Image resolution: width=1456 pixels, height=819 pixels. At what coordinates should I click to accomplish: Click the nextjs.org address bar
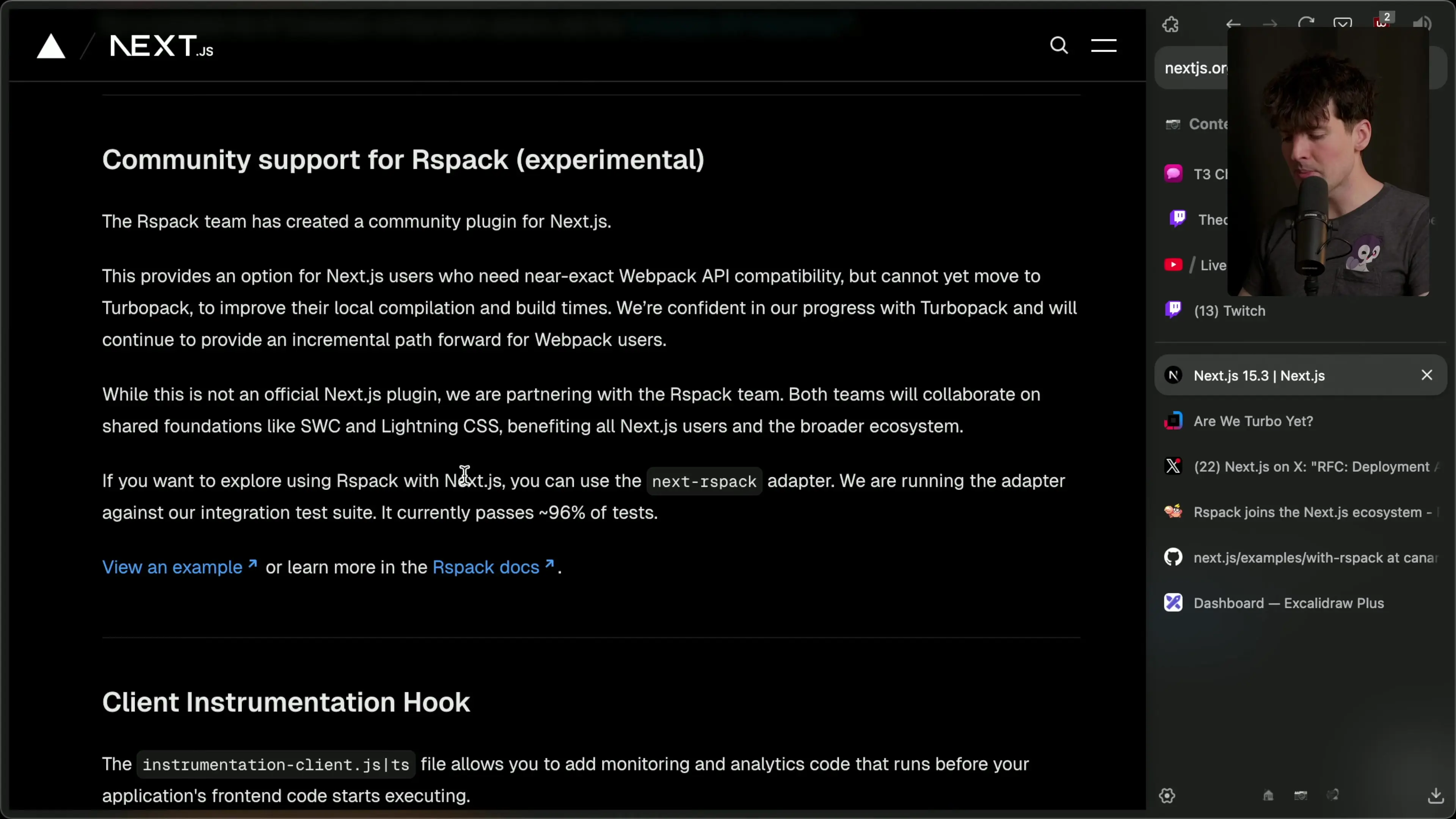click(1300, 68)
